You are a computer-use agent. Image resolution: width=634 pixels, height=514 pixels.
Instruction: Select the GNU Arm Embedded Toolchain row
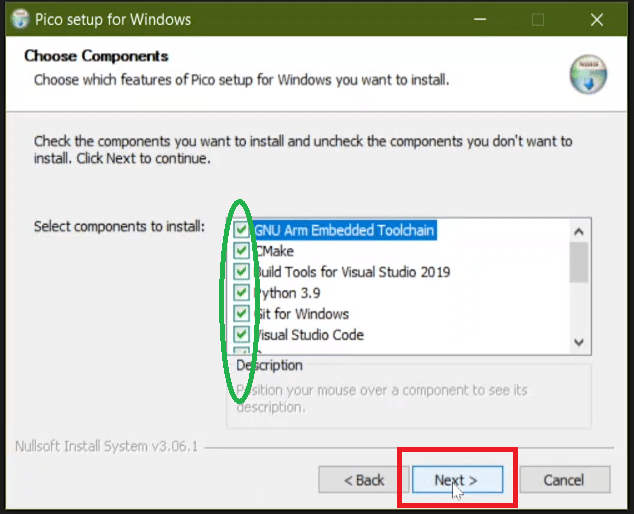pyautogui.click(x=344, y=230)
